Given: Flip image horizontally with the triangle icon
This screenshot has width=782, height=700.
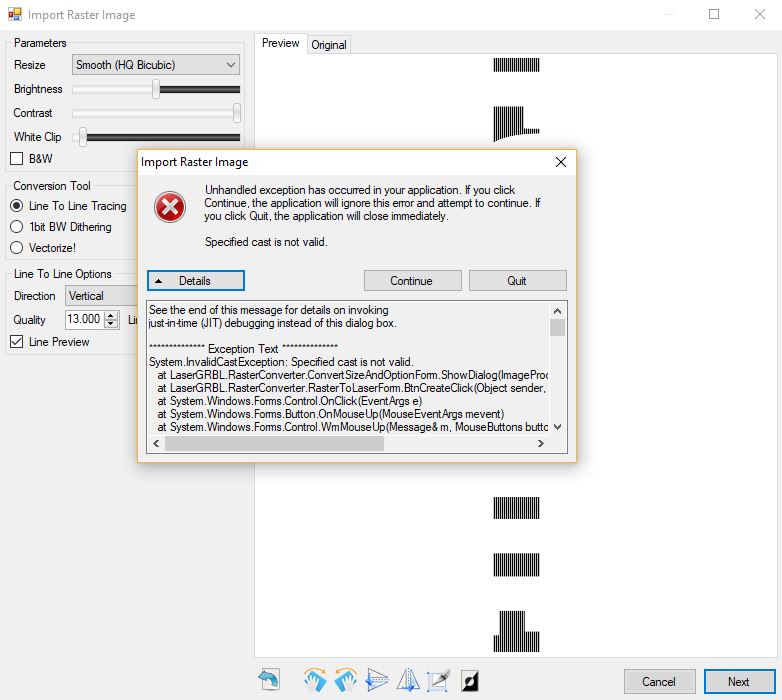Looking at the screenshot, I should coord(408,680).
